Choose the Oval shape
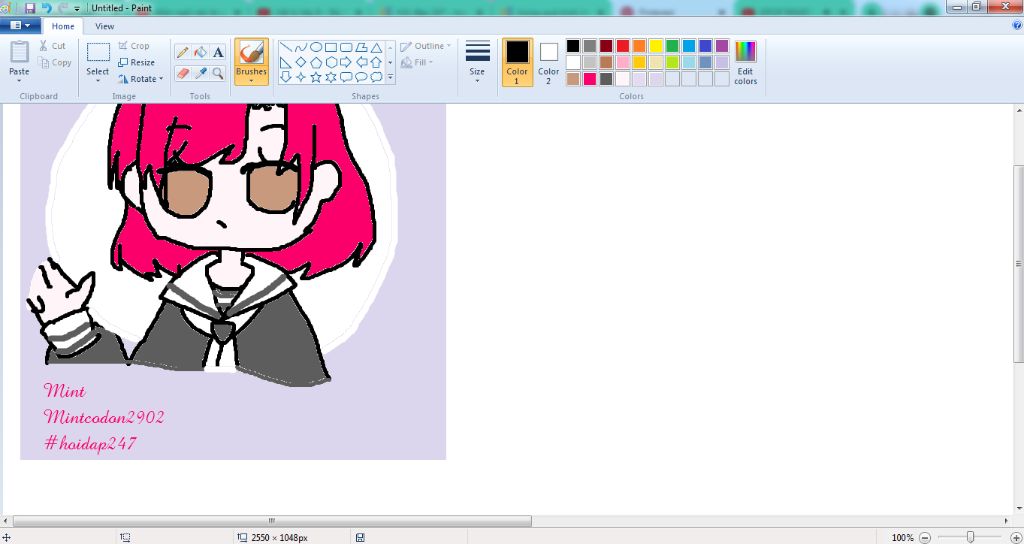The image size is (1024, 544). pyautogui.click(x=315, y=48)
